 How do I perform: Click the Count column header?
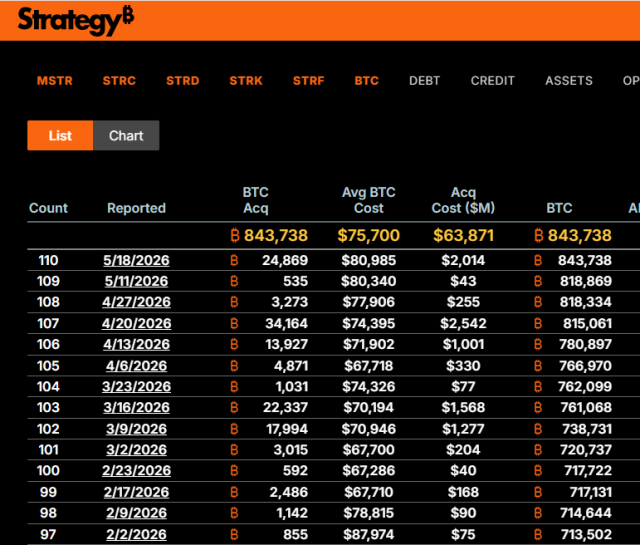coord(48,208)
